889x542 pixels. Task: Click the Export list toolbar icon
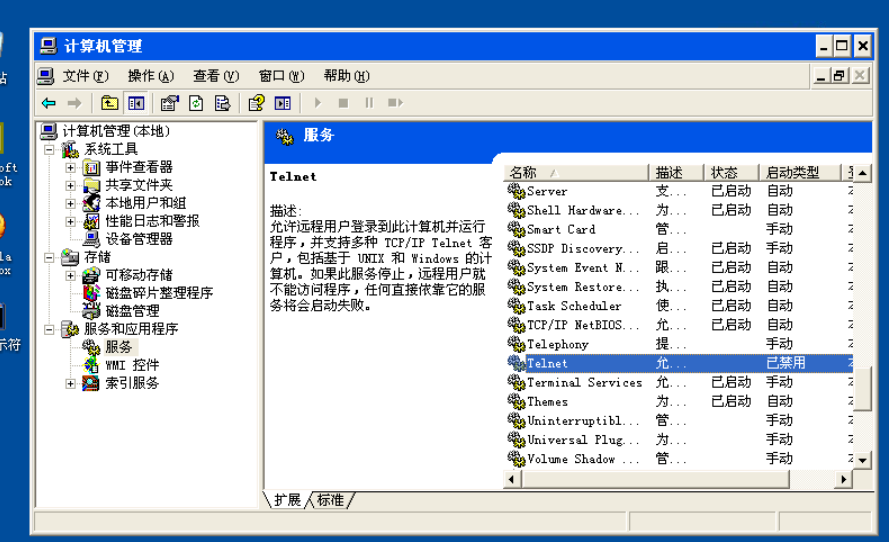click(223, 103)
